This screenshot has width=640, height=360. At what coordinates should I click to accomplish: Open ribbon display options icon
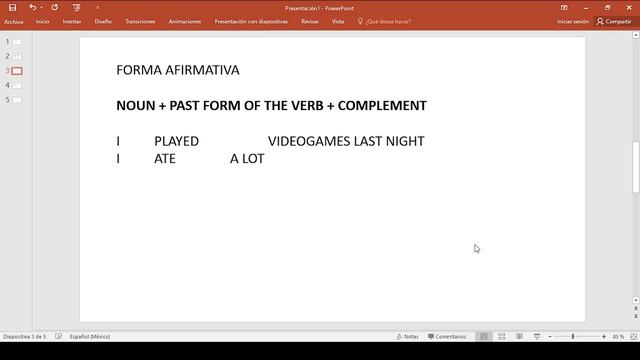[564, 7]
